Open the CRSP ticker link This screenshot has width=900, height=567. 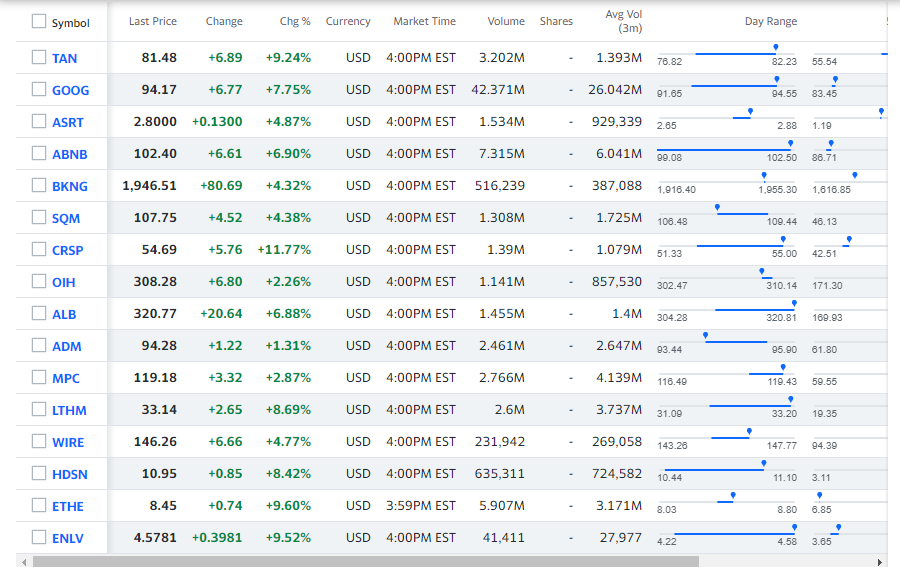point(68,251)
